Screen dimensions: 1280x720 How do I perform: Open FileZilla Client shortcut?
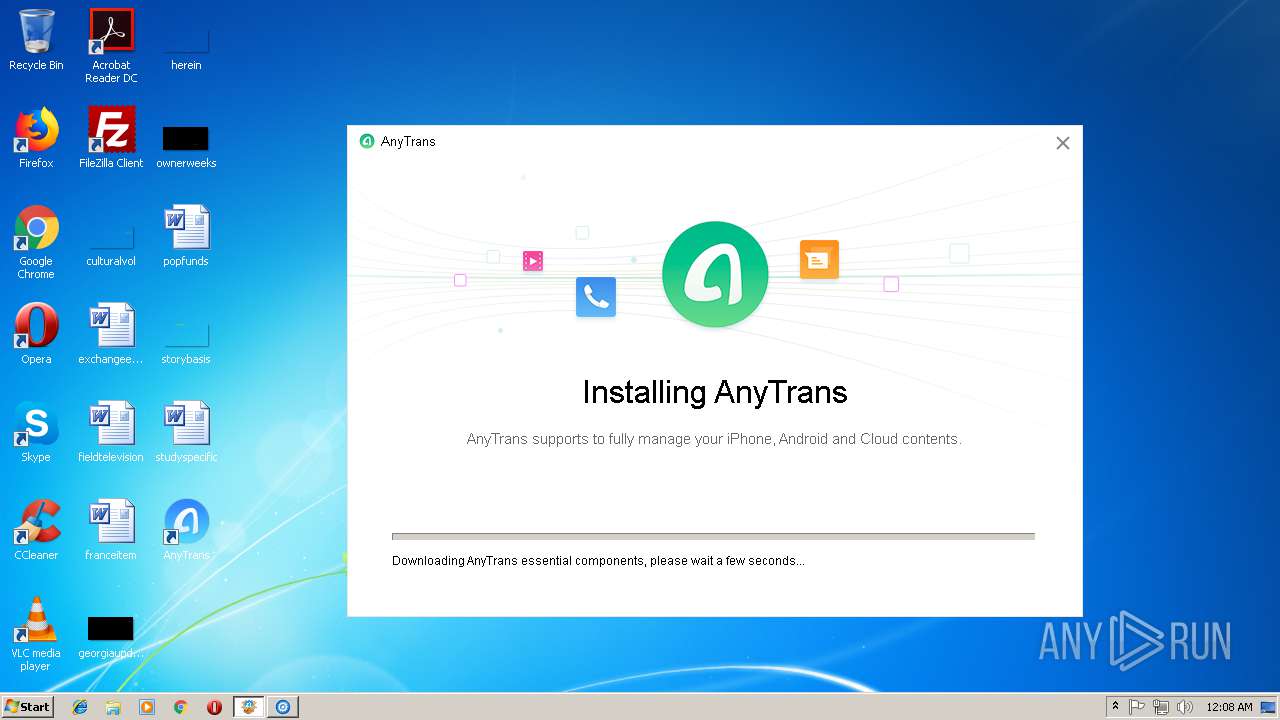tap(111, 138)
